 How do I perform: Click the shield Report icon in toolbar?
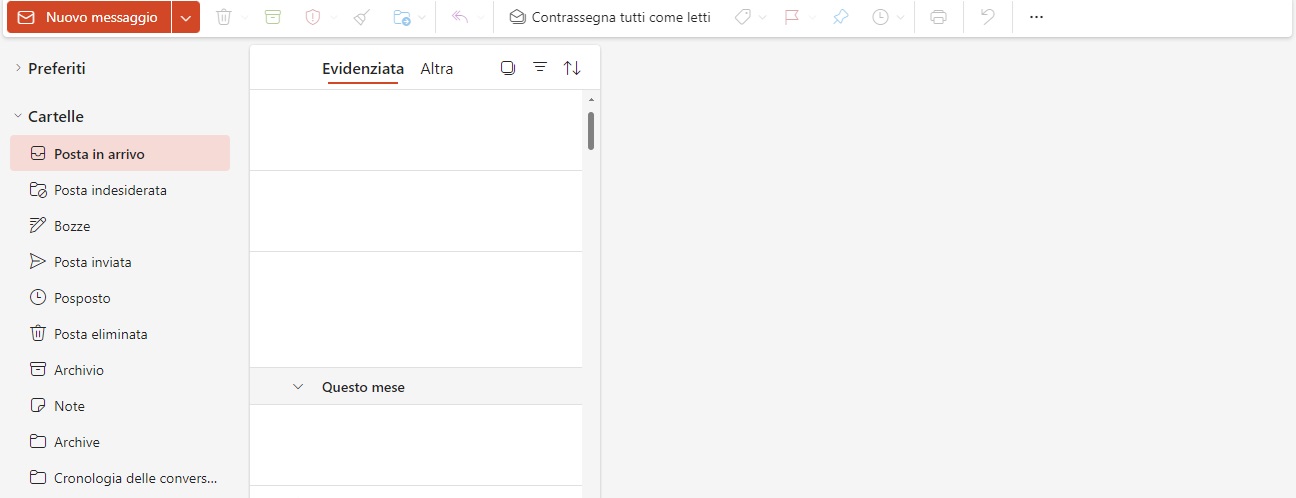click(x=312, y=17)
